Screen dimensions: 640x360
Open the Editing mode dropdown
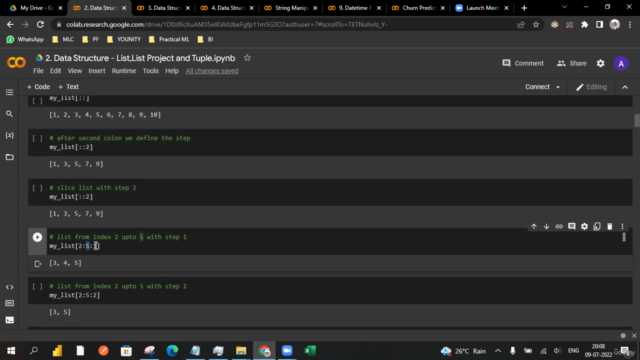(x=591, y=87)
